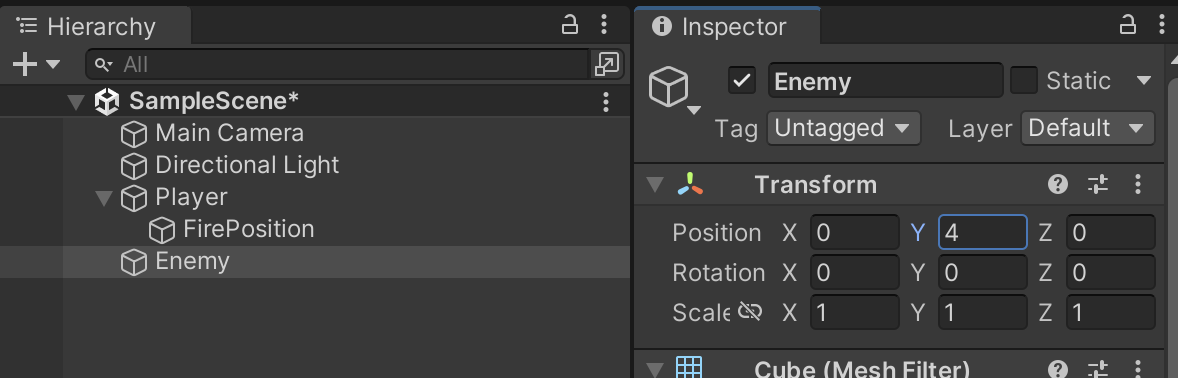
Task: Lock the Inspector panel
Action: (1128, 26)
